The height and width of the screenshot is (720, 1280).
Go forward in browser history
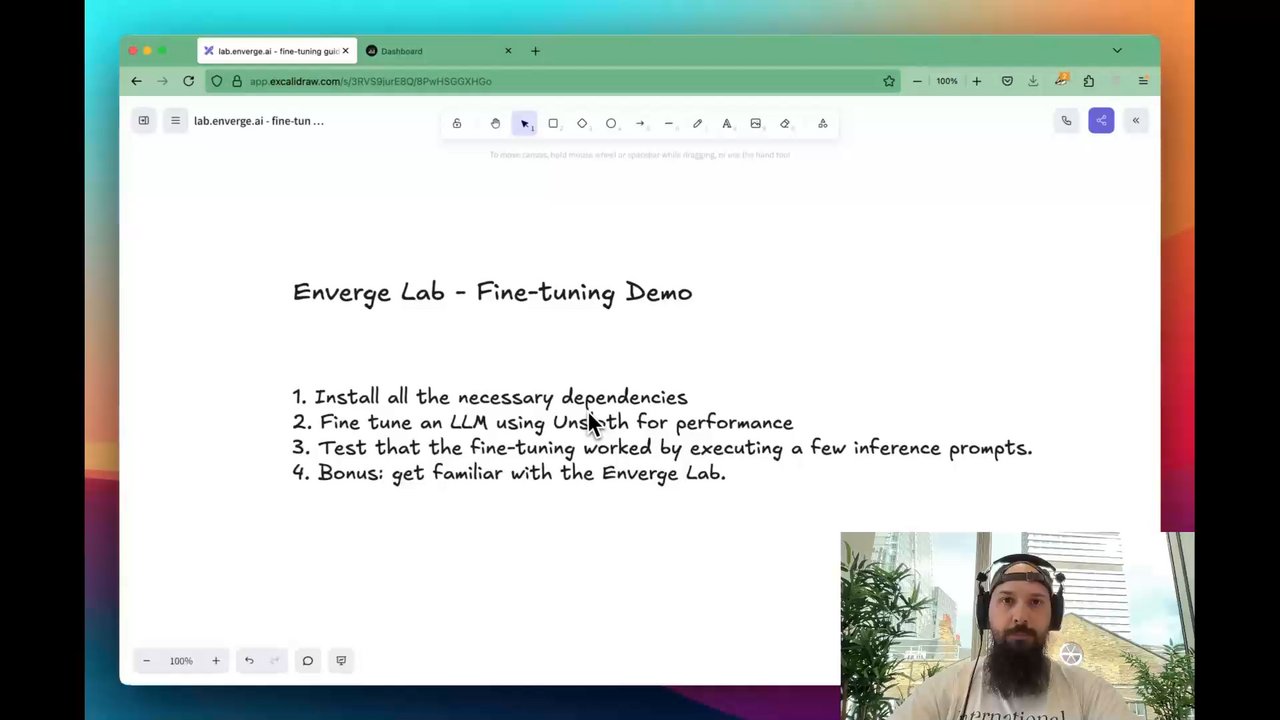click(x=162, y=81)
